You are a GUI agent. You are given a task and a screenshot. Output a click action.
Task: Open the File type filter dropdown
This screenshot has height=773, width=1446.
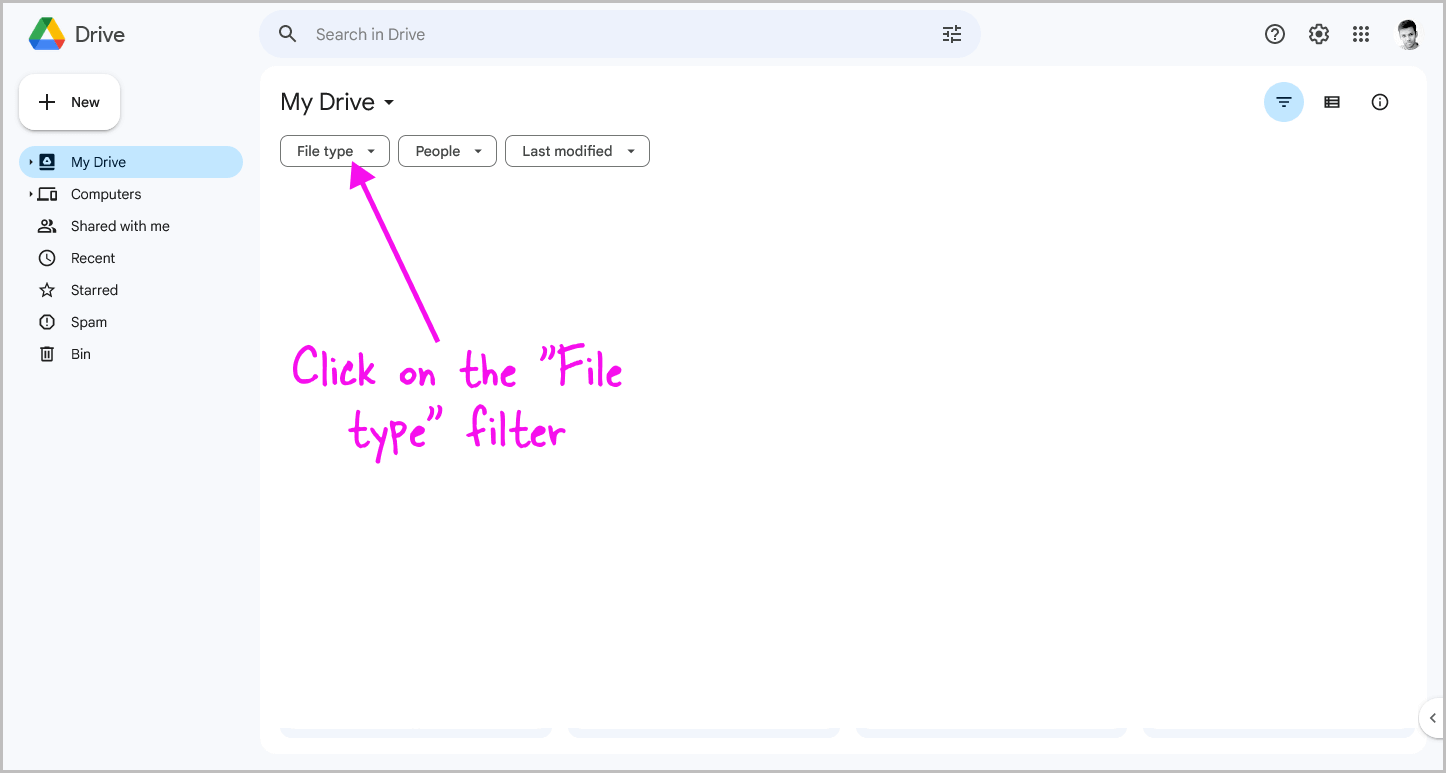point(334,150)
